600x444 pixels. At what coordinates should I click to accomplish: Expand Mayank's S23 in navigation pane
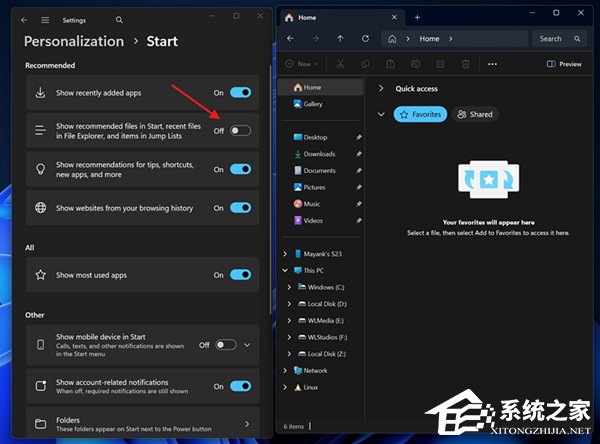click(x=285, y=254)
